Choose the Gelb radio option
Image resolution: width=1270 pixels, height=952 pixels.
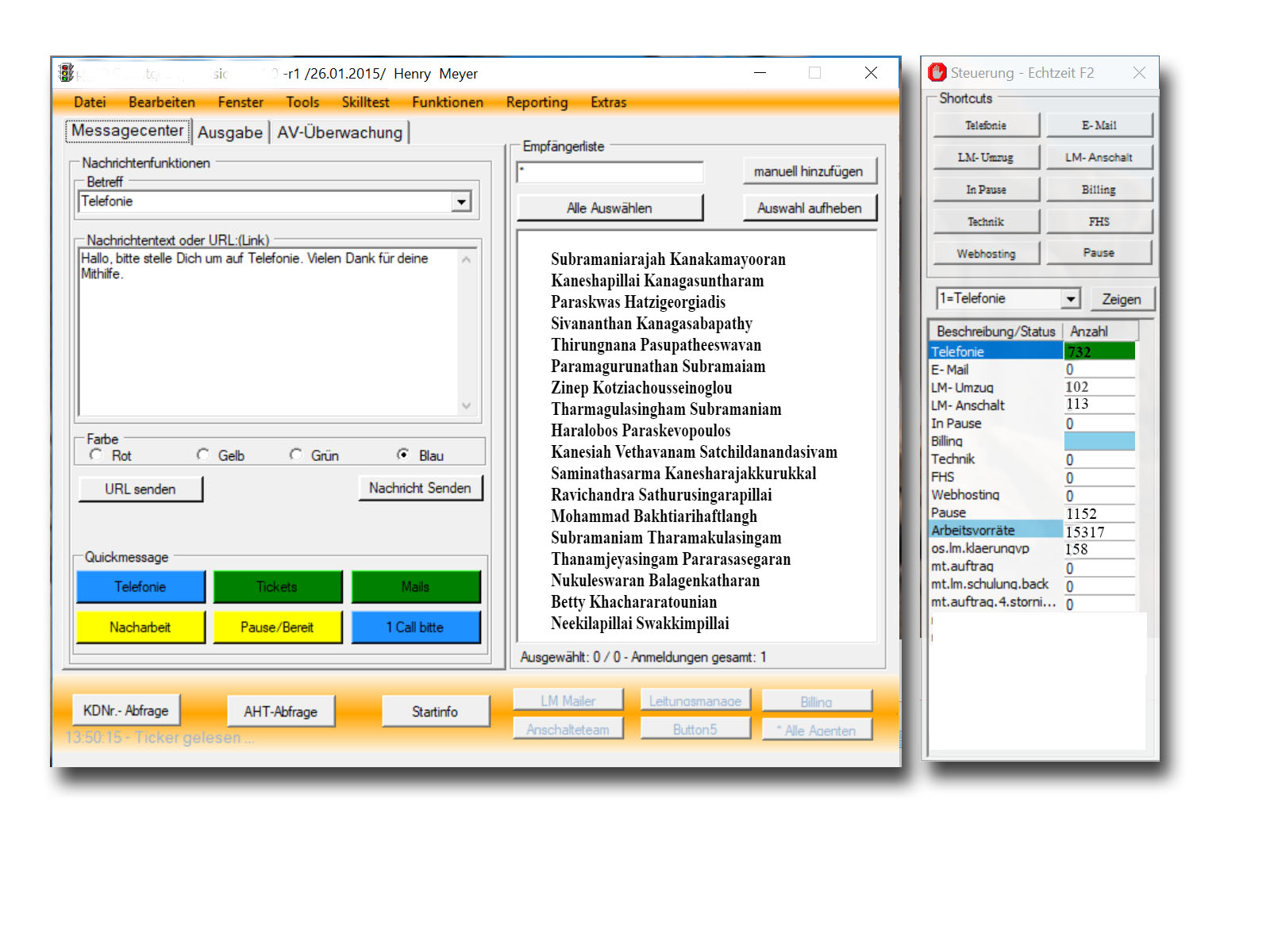203,455
